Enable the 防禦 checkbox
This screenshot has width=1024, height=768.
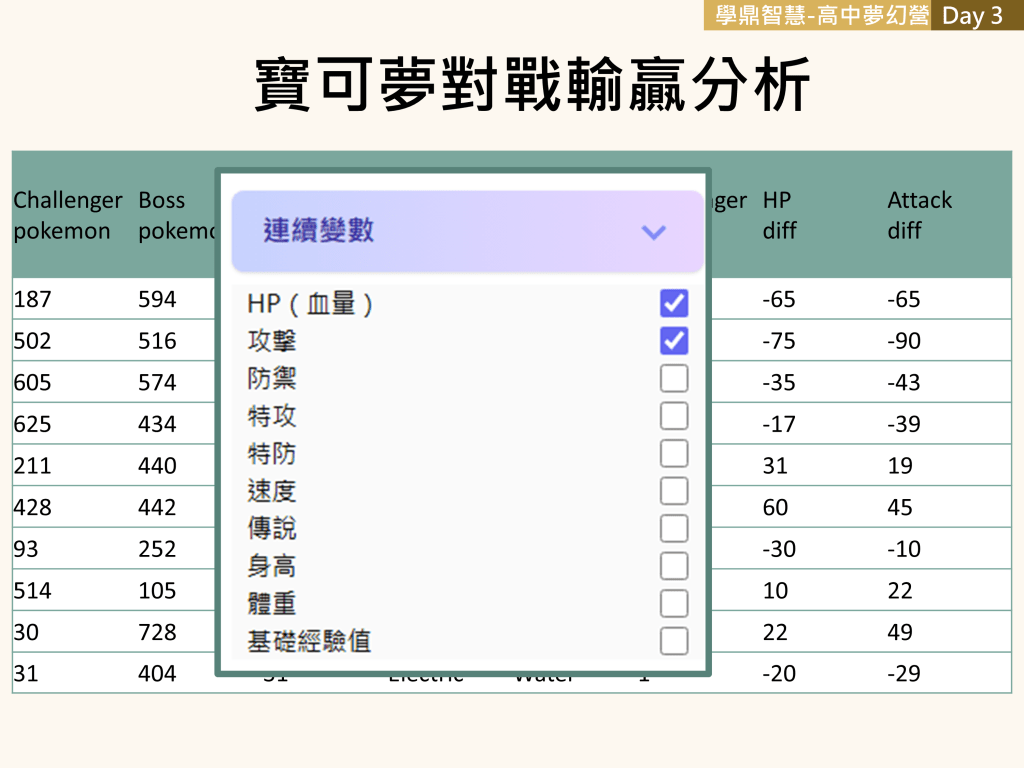[674, 378]
